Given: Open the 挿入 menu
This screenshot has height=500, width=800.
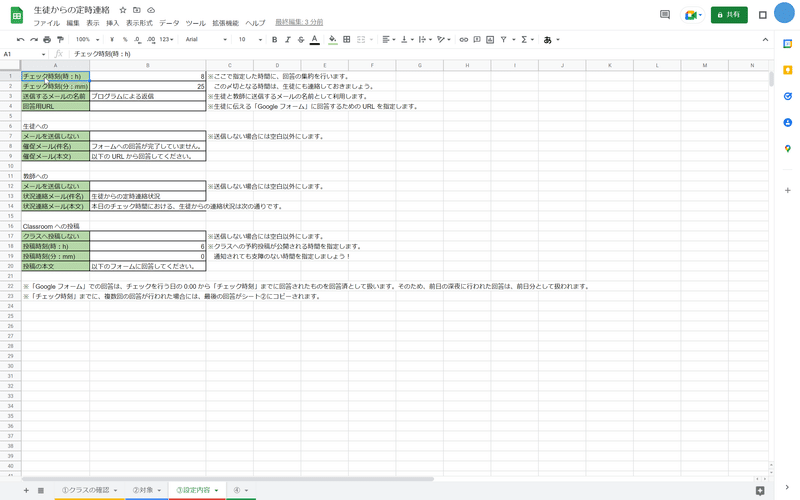Looking at the screenshot, I should coord(112,23).
